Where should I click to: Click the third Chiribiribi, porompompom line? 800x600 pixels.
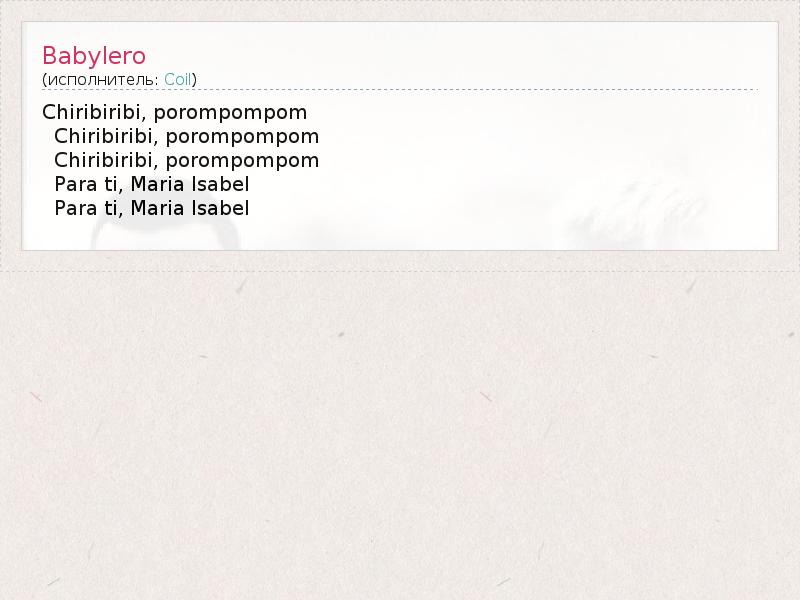(186, 161)
